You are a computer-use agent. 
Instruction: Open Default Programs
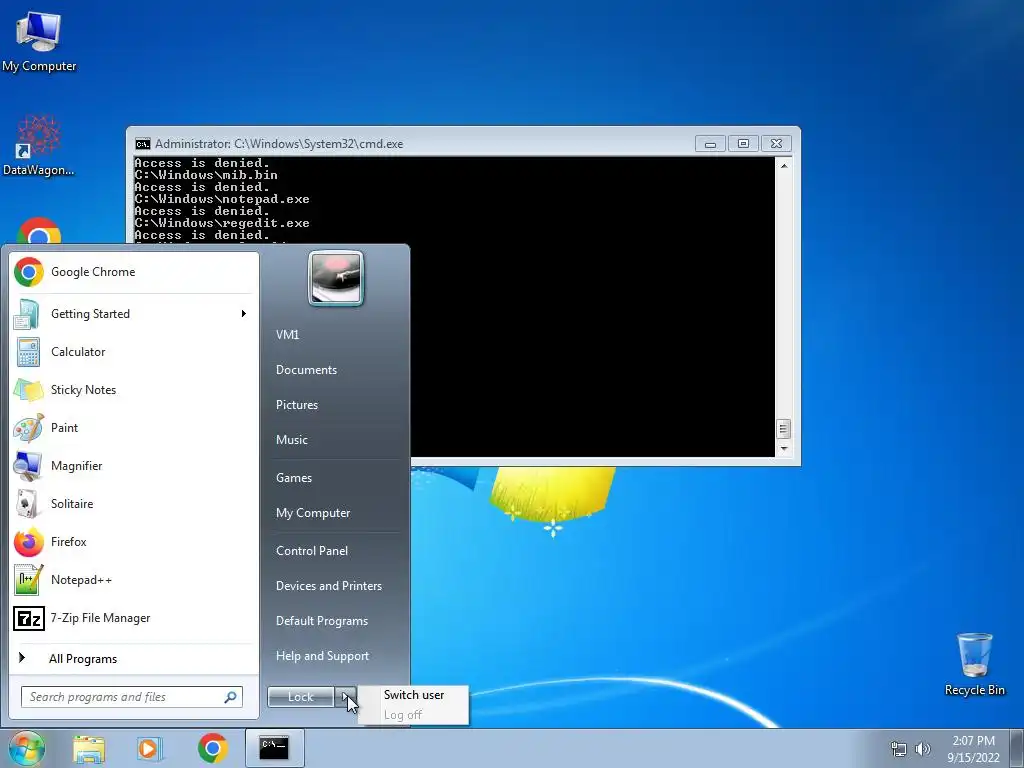coord(322,621)
